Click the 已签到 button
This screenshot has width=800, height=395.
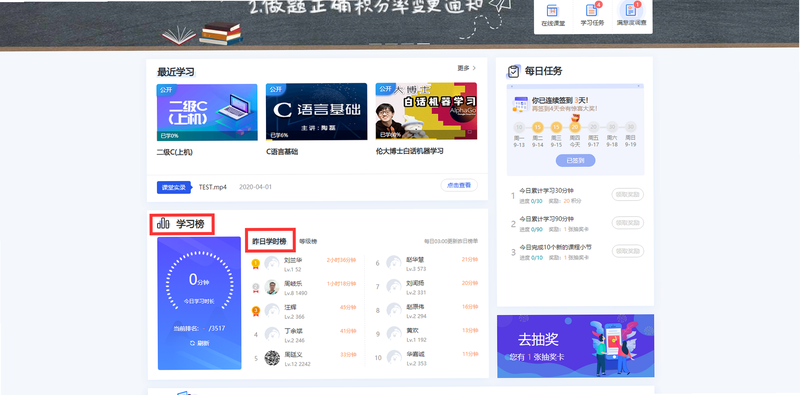575,160
